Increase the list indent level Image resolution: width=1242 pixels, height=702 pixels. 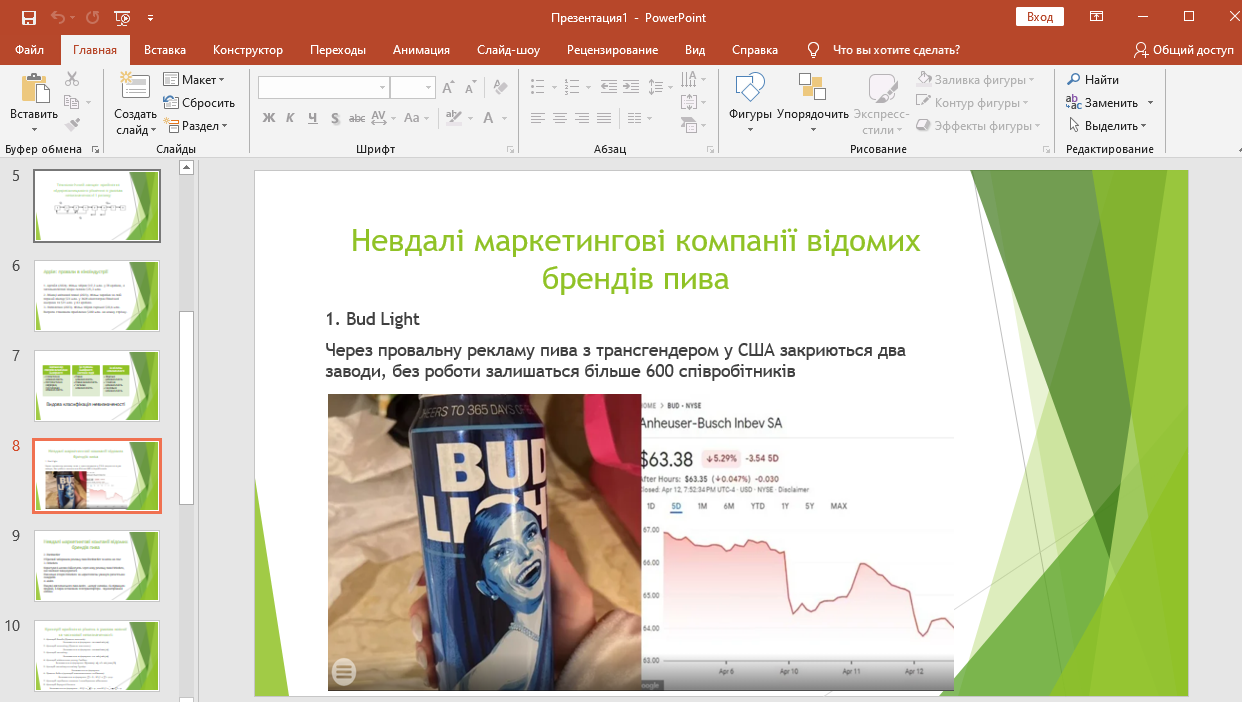tap(630, 87)
